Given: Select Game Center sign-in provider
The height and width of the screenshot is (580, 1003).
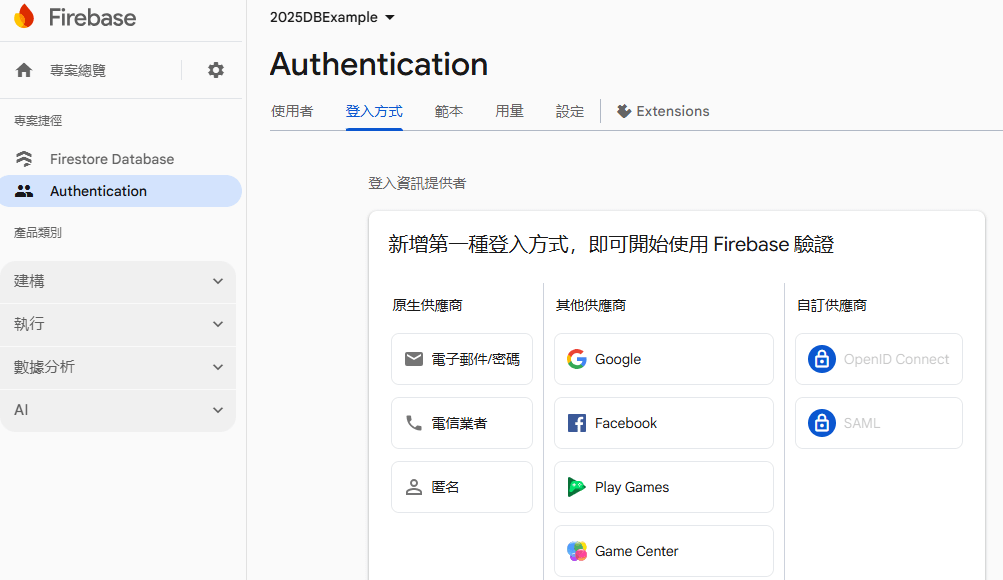Looking at the screenshot, I should click(x=664, y=551).
